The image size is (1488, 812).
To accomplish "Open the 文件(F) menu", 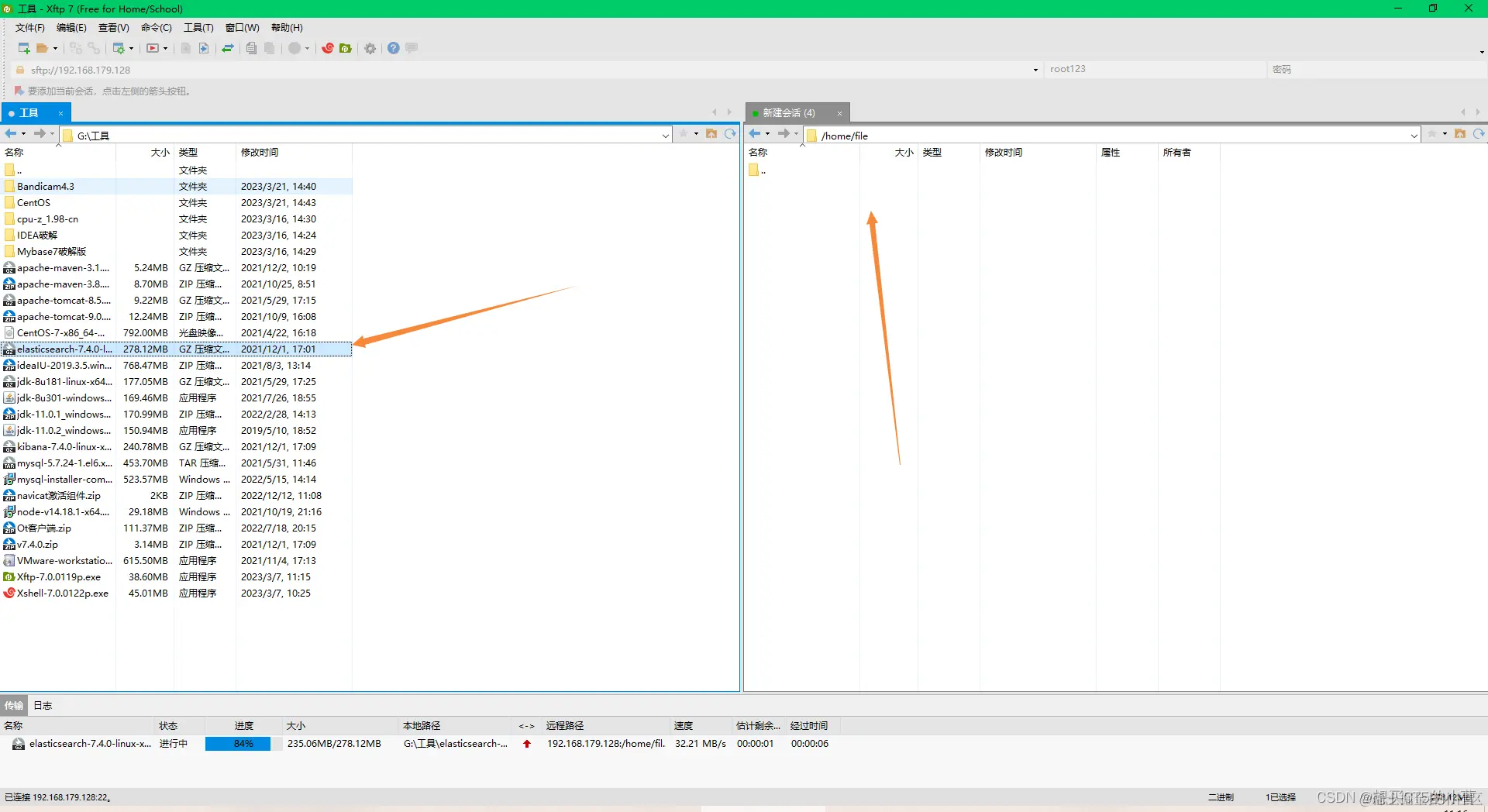I will (30, 28).
